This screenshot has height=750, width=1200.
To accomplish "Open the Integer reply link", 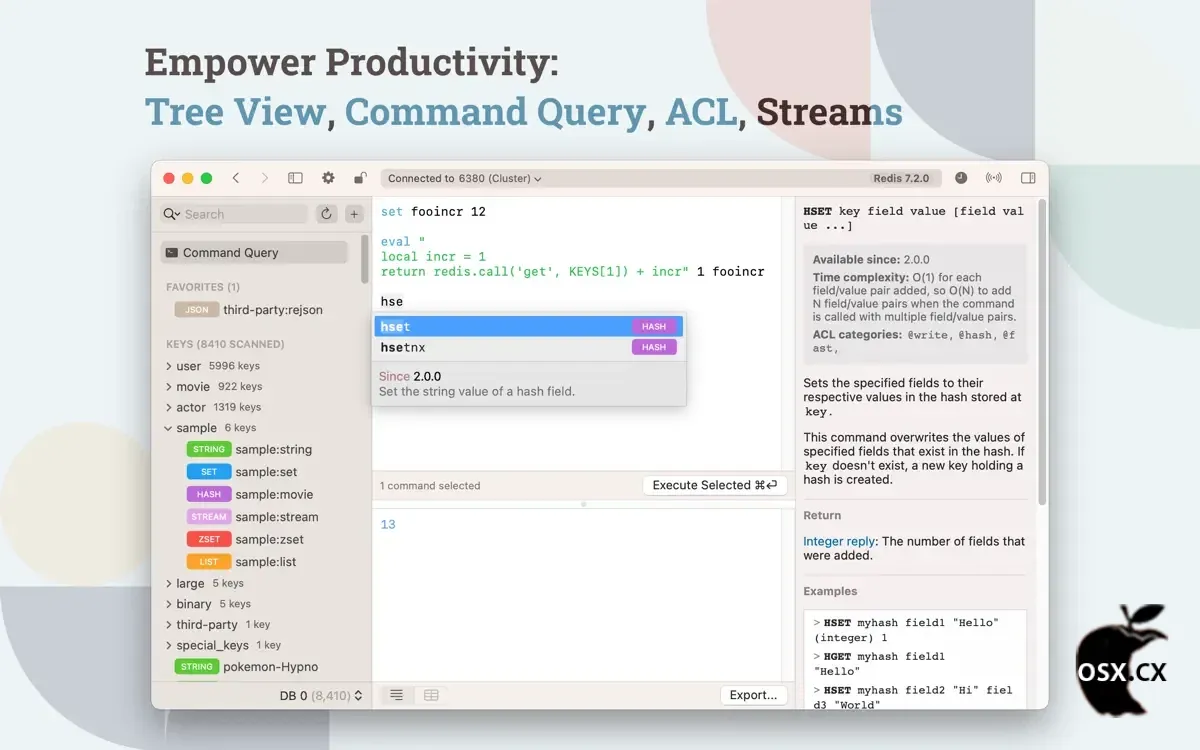I will tap(839, 541).
